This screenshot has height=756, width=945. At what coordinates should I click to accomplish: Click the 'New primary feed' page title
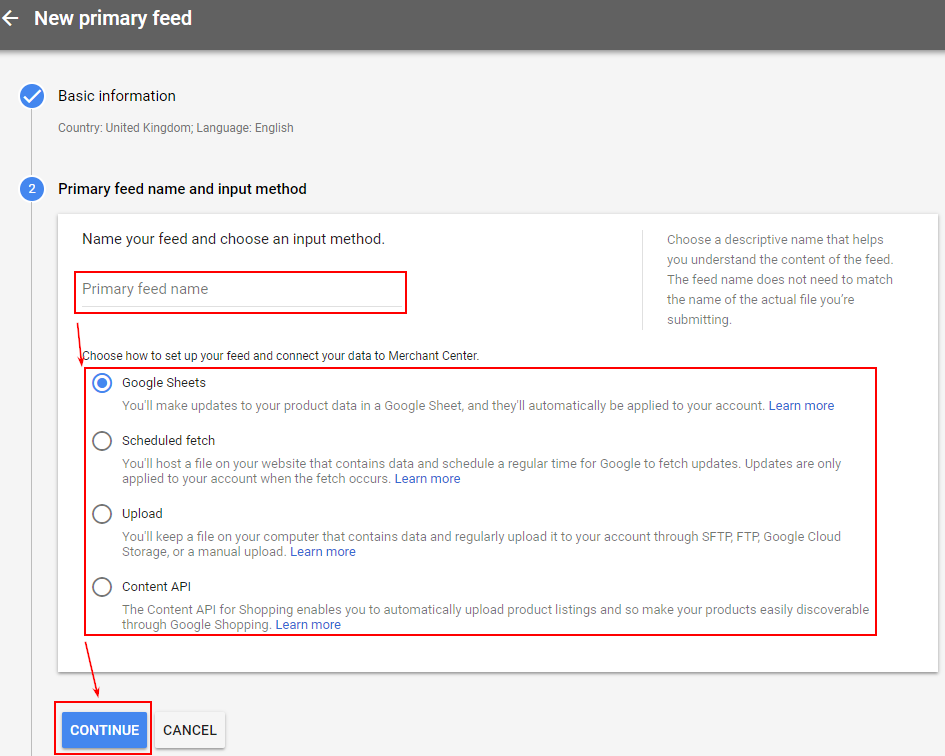[113, 18]
